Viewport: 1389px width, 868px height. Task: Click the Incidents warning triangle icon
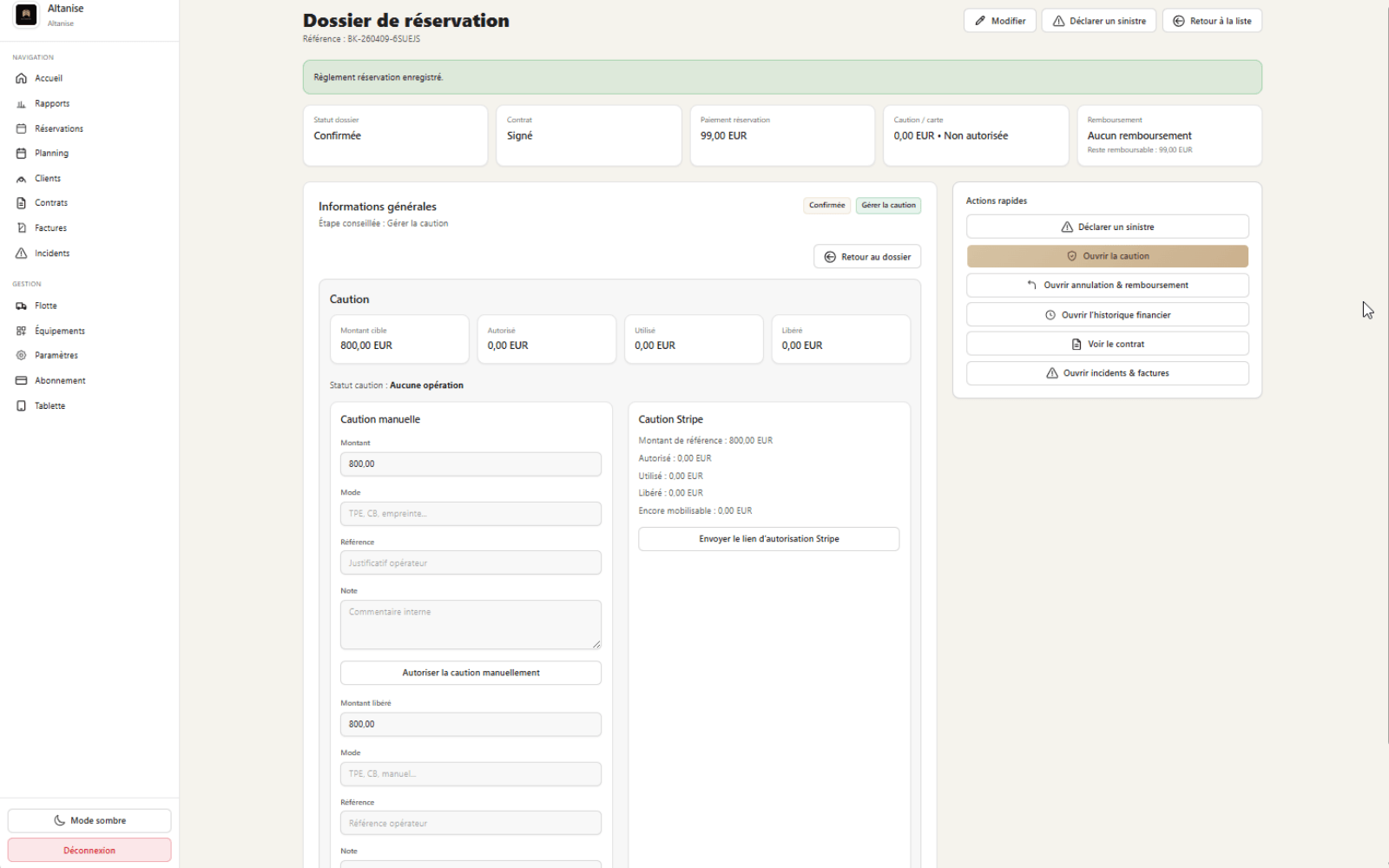click(22, 253)
